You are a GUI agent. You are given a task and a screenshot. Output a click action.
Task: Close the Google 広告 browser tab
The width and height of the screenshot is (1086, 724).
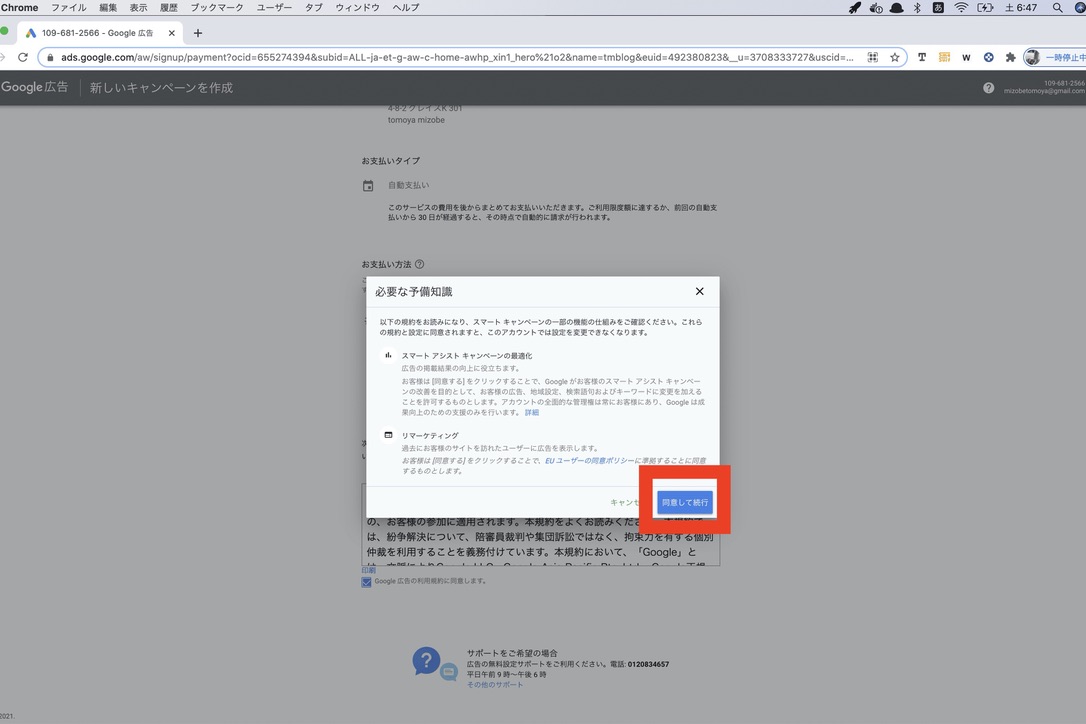(x=172, y=33)
